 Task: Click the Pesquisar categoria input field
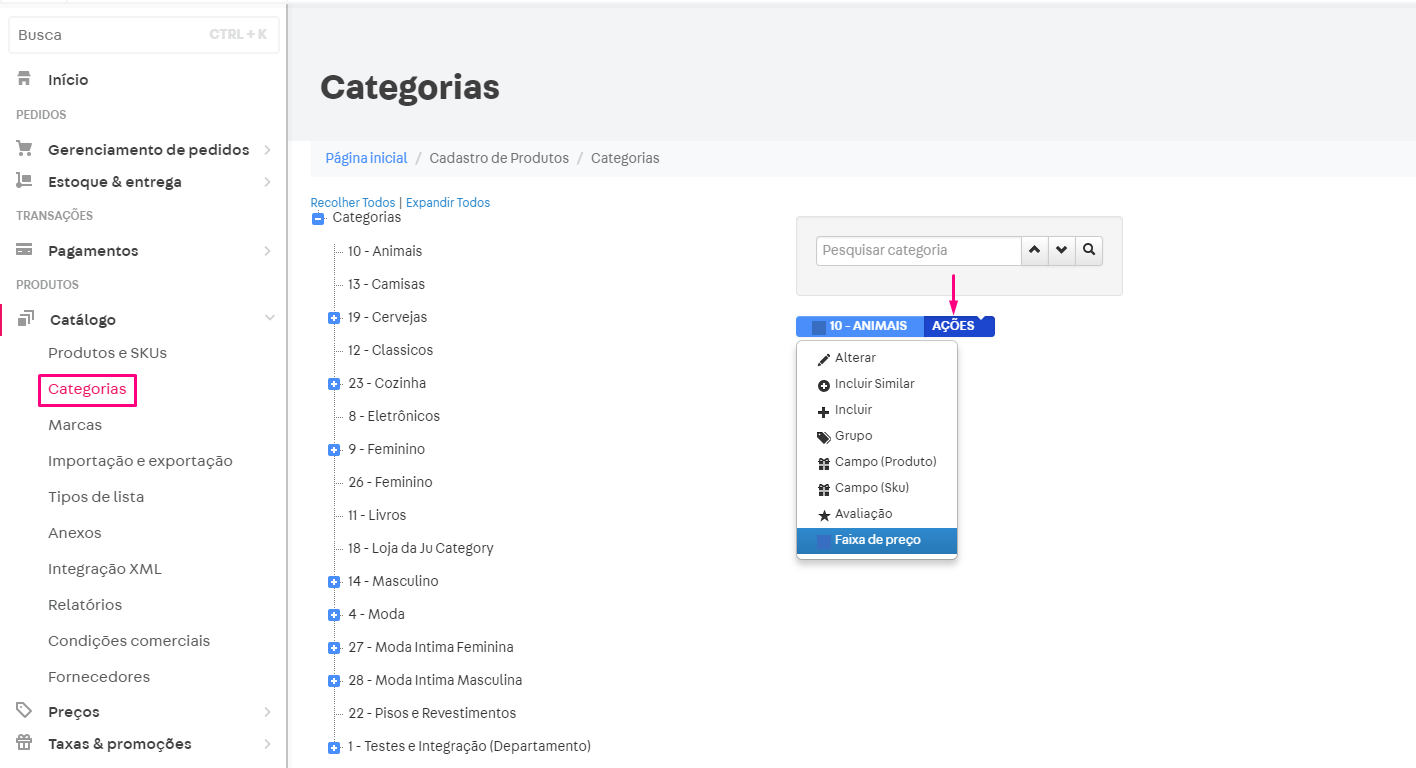pos(916,250)
